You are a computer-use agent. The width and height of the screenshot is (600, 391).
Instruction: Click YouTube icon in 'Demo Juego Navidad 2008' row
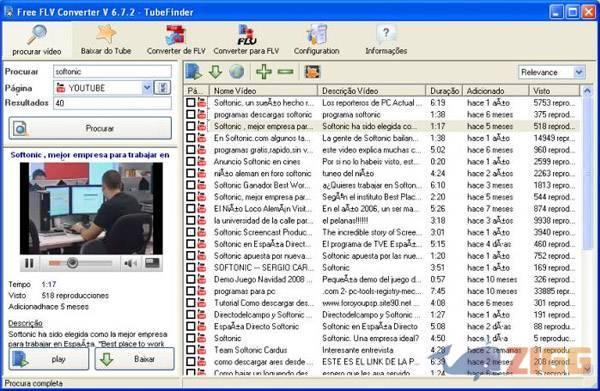pyautogui.click(x=202, y=279)
